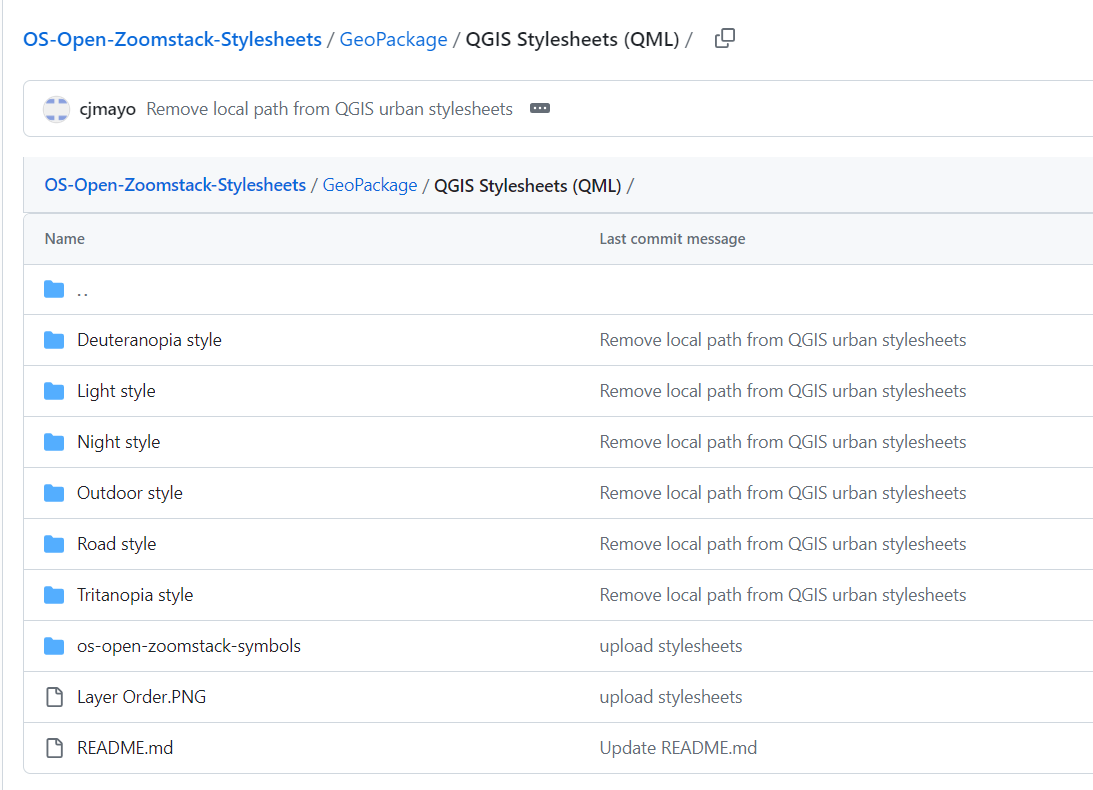Open the Outdoor style folder

tap(129, 492)
